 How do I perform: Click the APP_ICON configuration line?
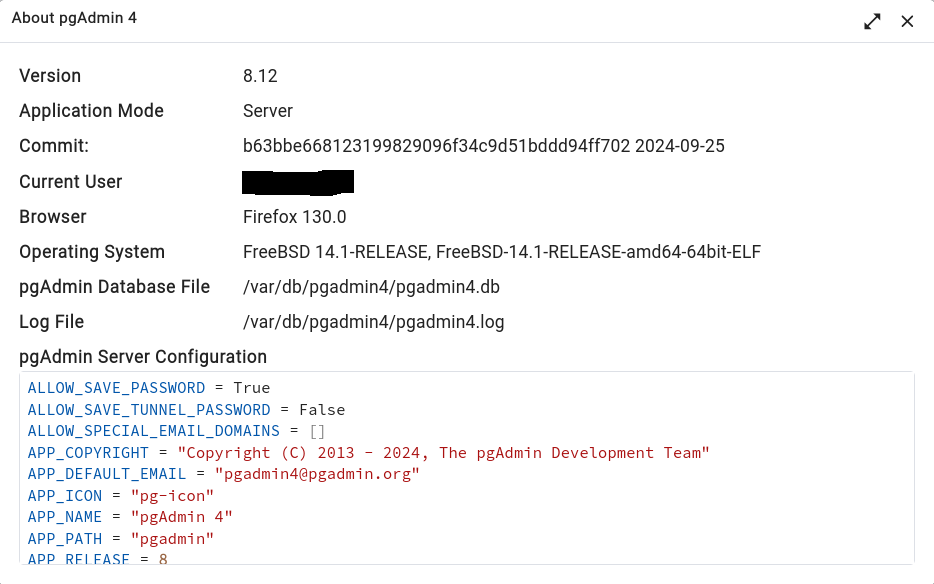(x=121, y=496)
